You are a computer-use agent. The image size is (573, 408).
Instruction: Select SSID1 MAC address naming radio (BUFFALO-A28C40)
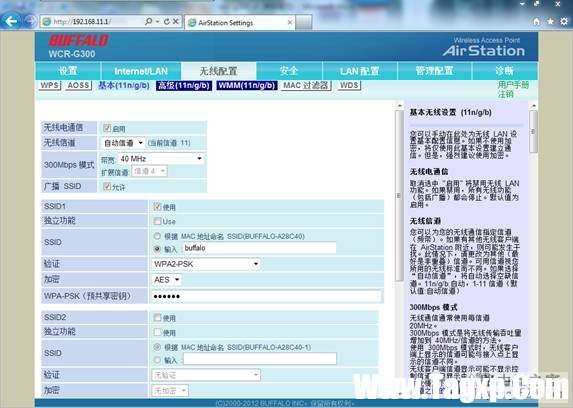[x=157, y=236]
